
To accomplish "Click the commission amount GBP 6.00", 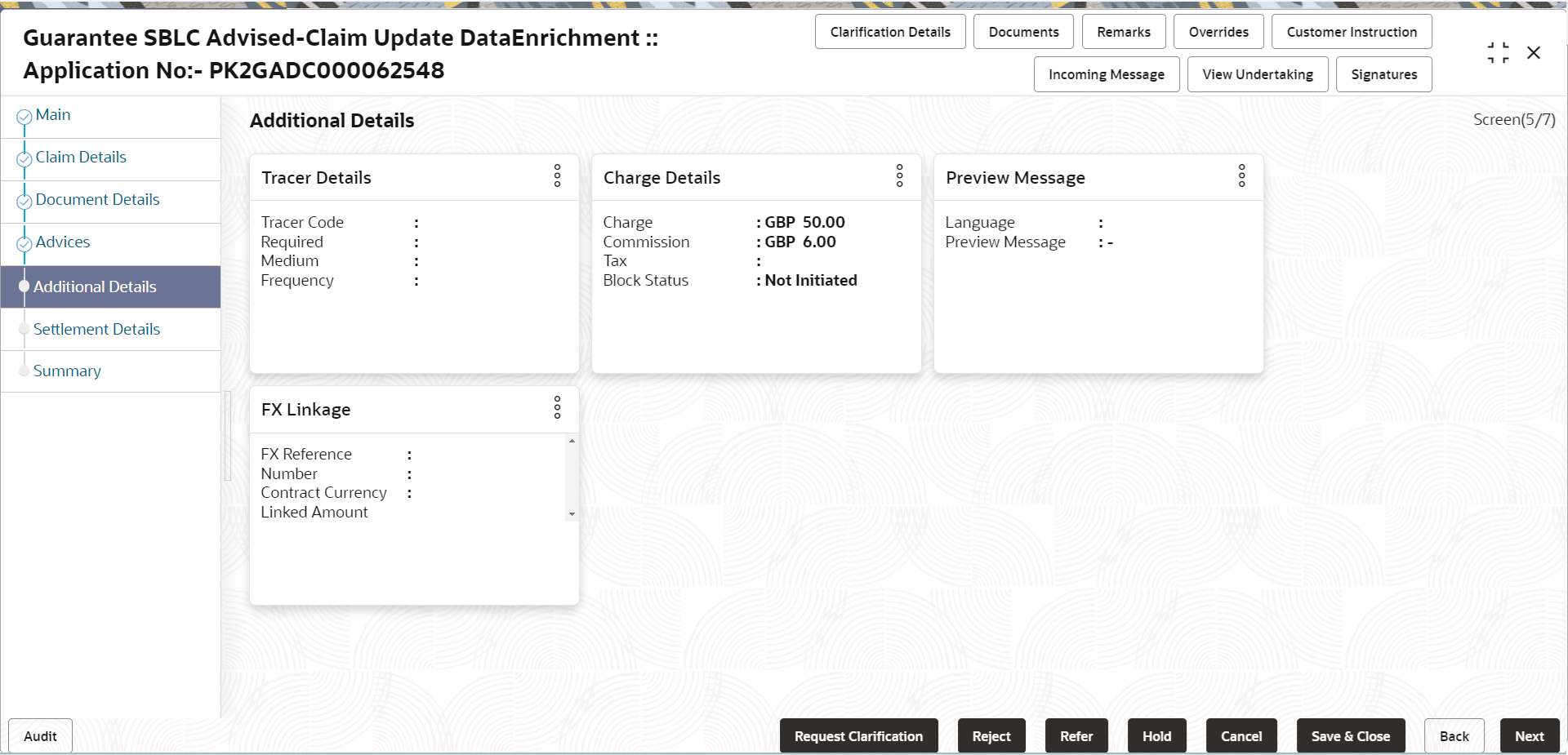I will pos(800,242).
